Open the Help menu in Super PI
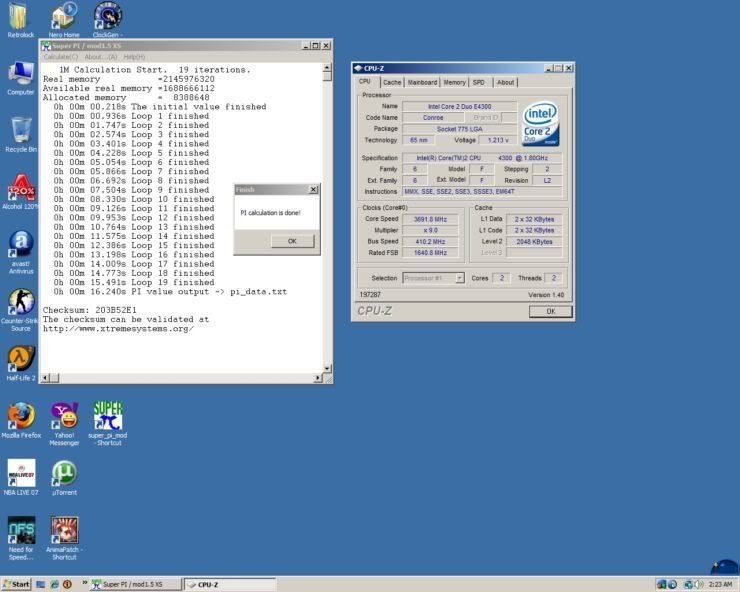This screenshot has height=592, width=740. pyautogui.click(x=134, y=57)
